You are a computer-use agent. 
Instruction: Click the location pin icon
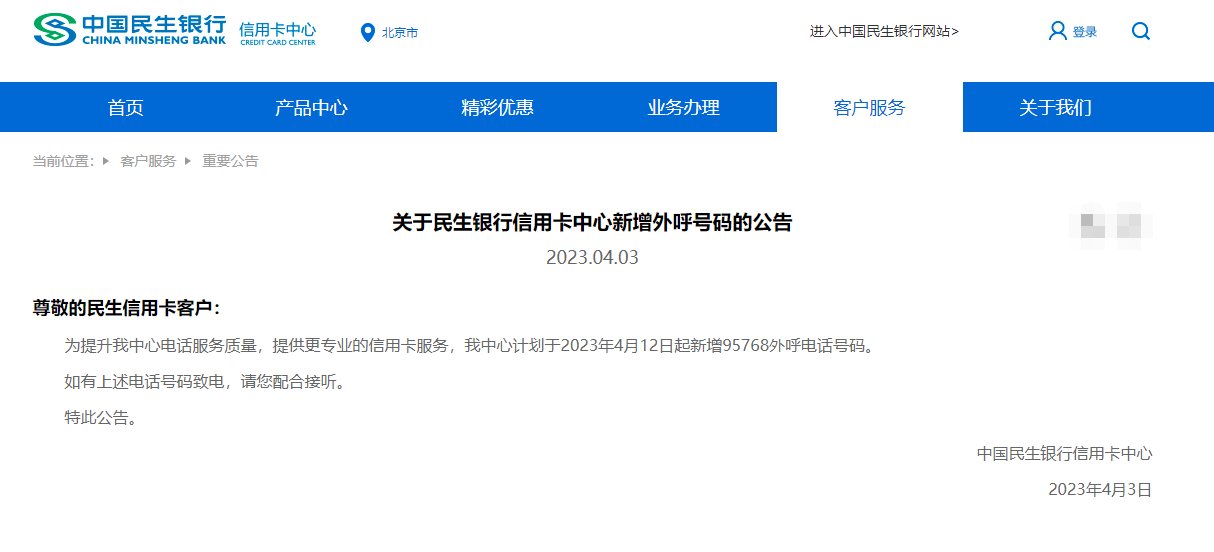(367, 32)
